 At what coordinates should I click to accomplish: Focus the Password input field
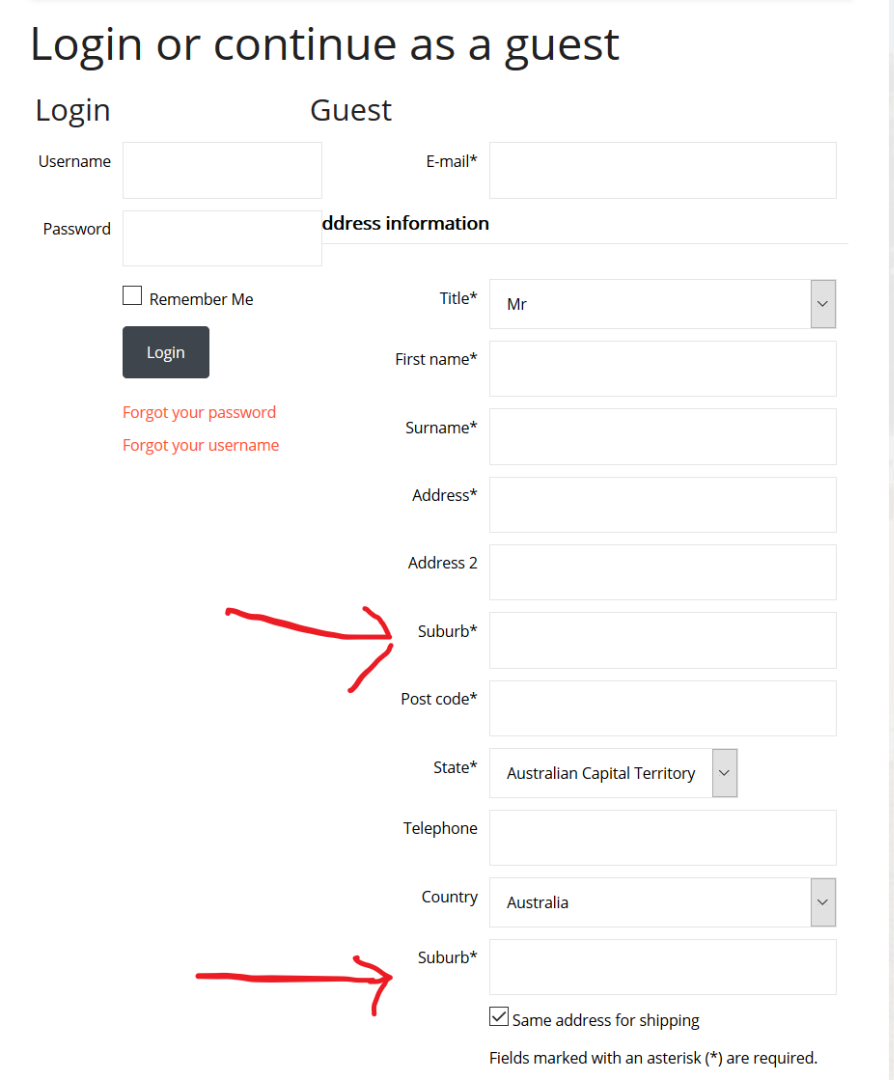(222, 238)
